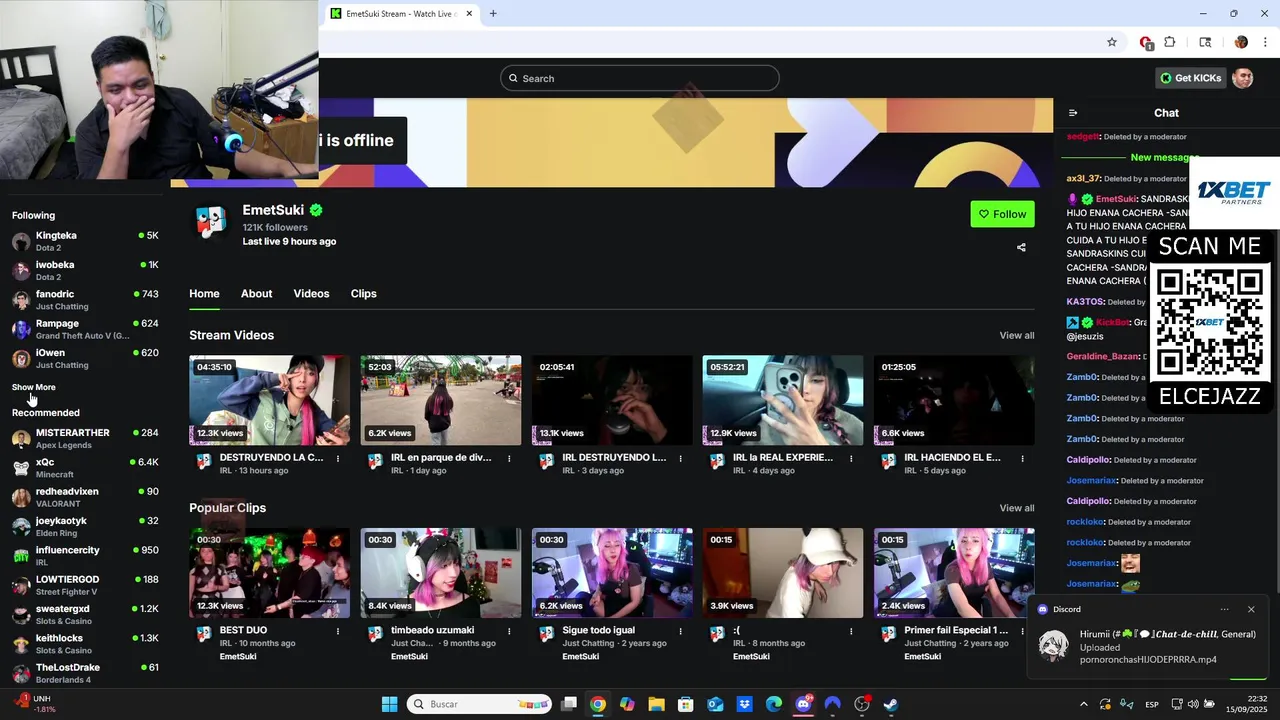Play the IRL en parque de div... video
The height and width of the screenshot is (720, 1280).
coord(441,400)
